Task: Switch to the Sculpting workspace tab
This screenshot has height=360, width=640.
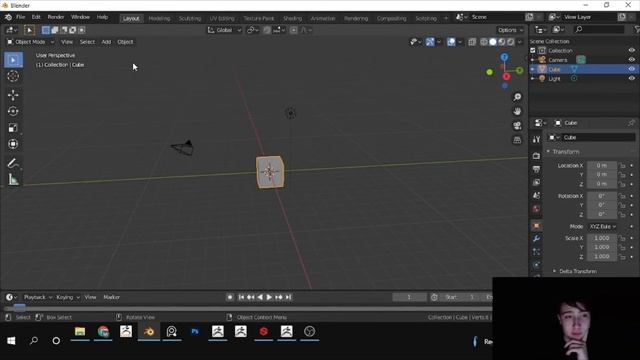Action: point(190,18)
